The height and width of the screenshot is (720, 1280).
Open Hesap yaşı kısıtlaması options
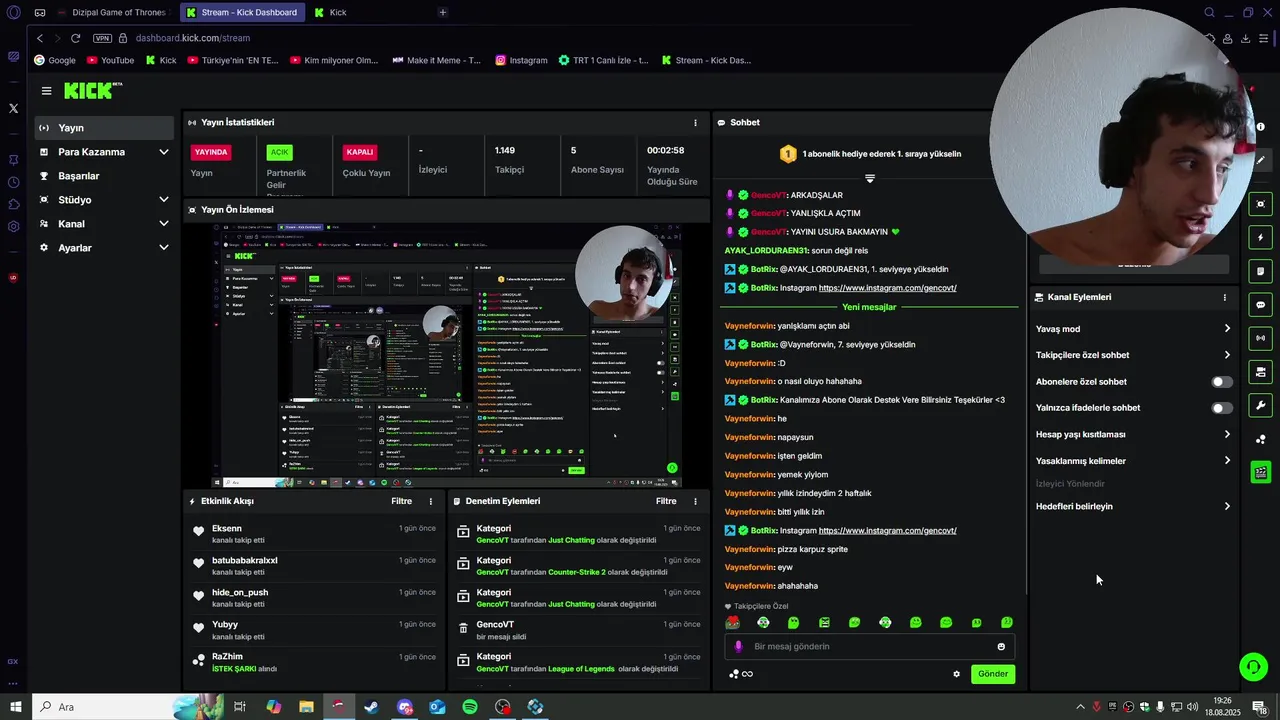pos(1134,435)
